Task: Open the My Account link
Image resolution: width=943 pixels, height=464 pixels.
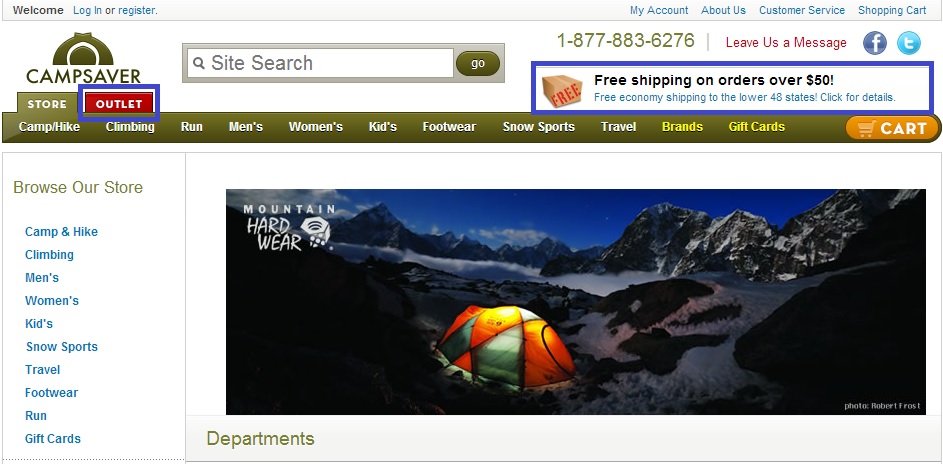Action: 659,10
